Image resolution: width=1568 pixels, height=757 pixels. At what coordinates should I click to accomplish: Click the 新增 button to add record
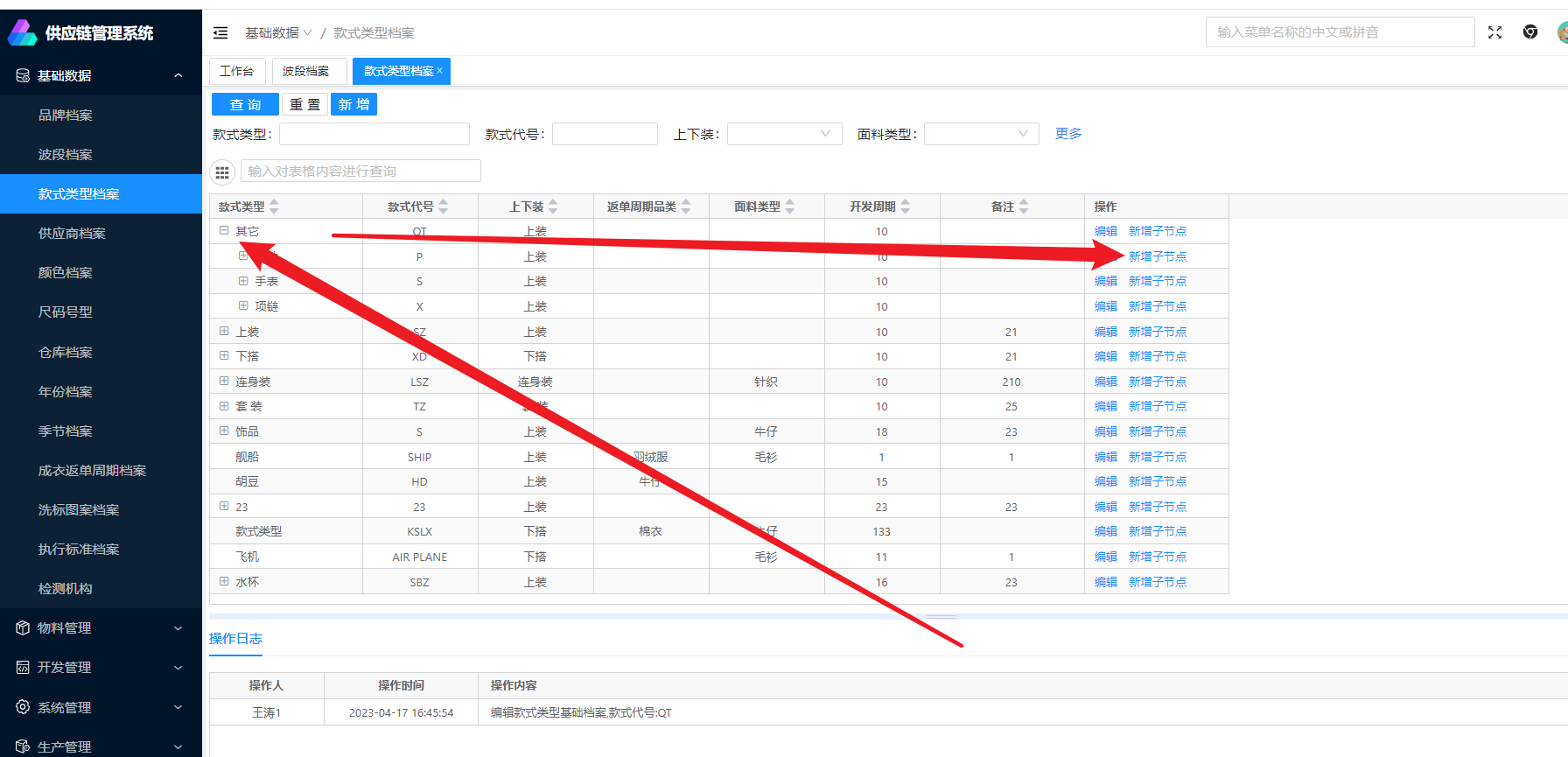353,105
